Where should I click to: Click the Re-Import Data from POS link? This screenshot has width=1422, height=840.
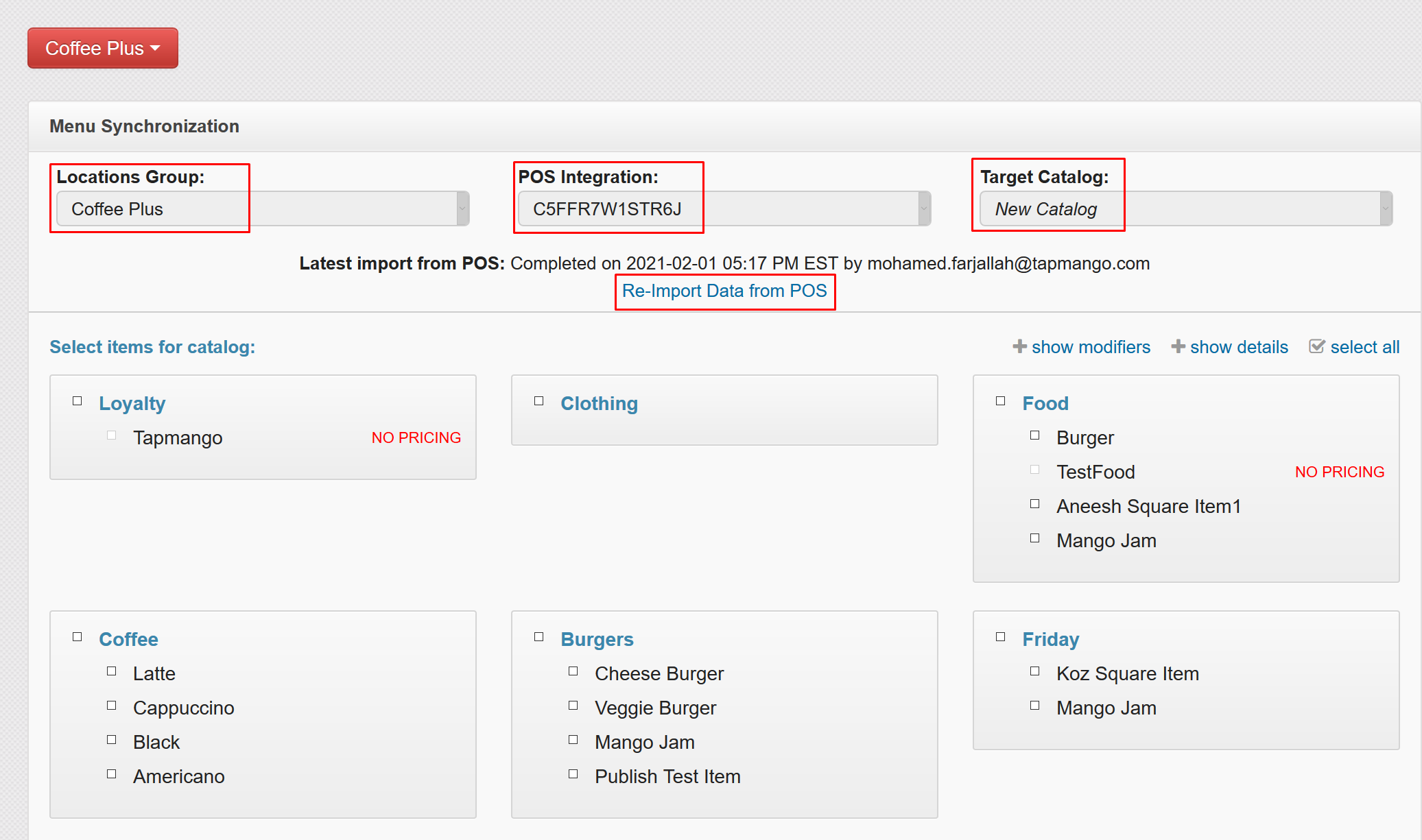724,291
